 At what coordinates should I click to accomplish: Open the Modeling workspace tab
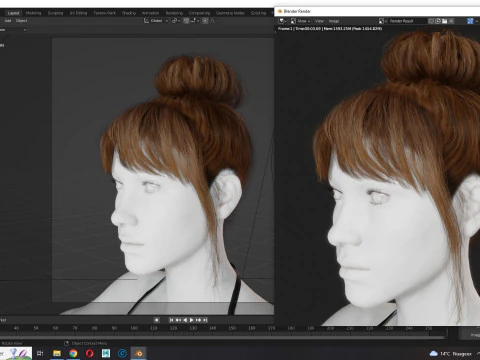click(33, 13)
